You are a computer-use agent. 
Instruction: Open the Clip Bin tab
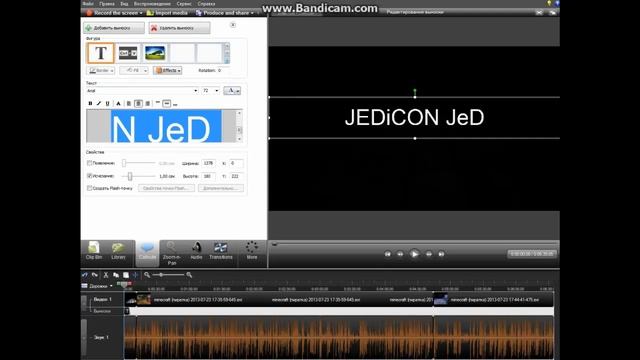94,251
